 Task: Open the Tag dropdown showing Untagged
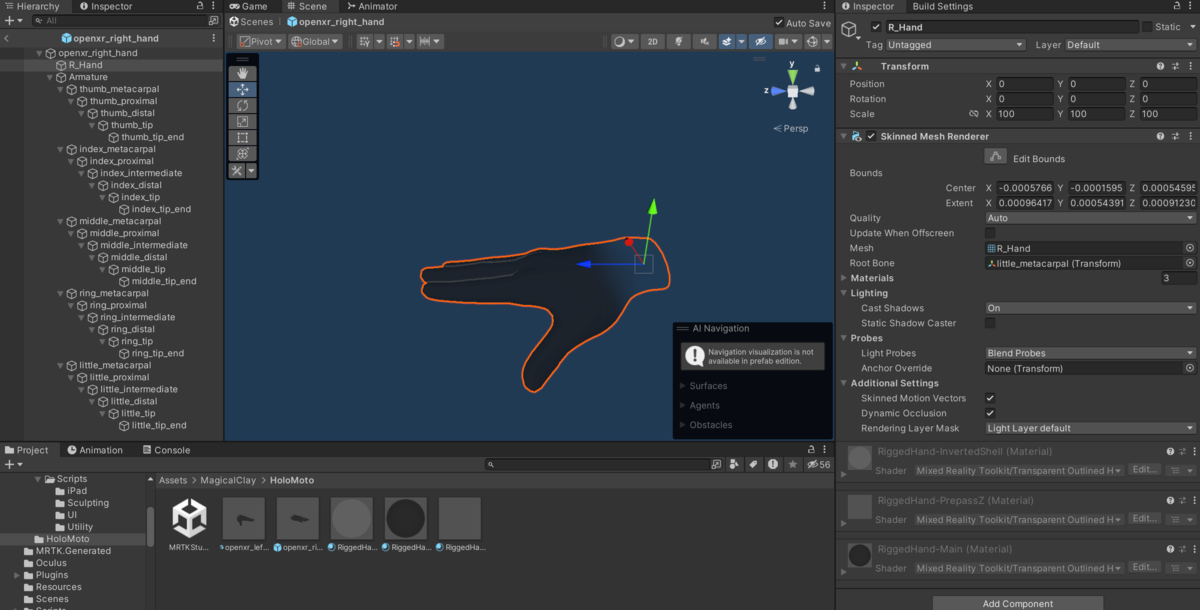pos(955,44)
